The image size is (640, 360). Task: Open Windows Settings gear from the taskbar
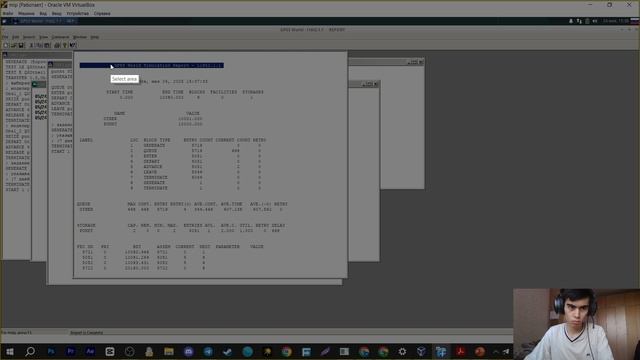402,351
